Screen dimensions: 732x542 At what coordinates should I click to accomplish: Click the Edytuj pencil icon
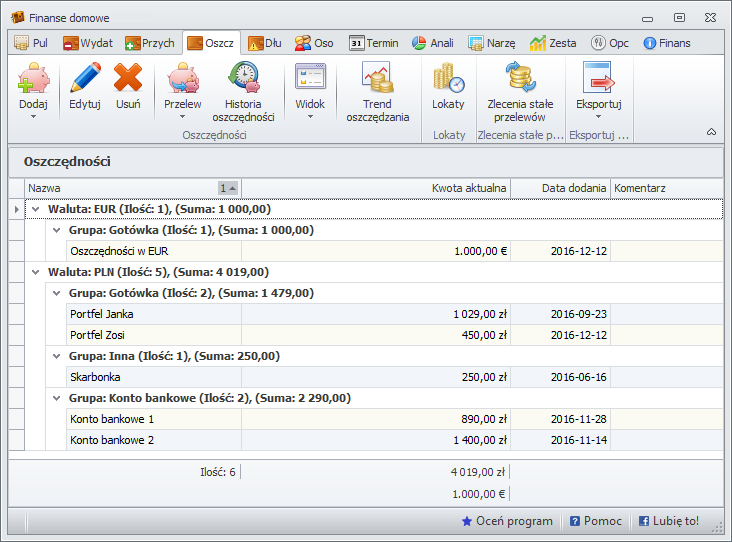point(85,79)
